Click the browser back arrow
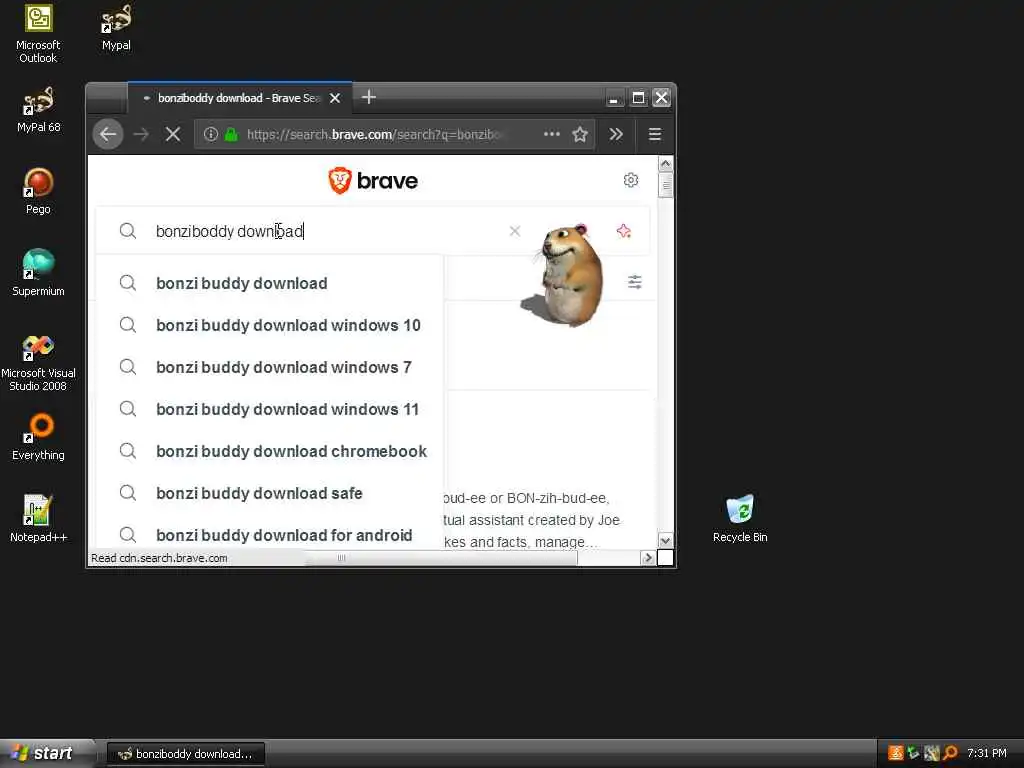The image size is (1024, 768). (108, 135)
